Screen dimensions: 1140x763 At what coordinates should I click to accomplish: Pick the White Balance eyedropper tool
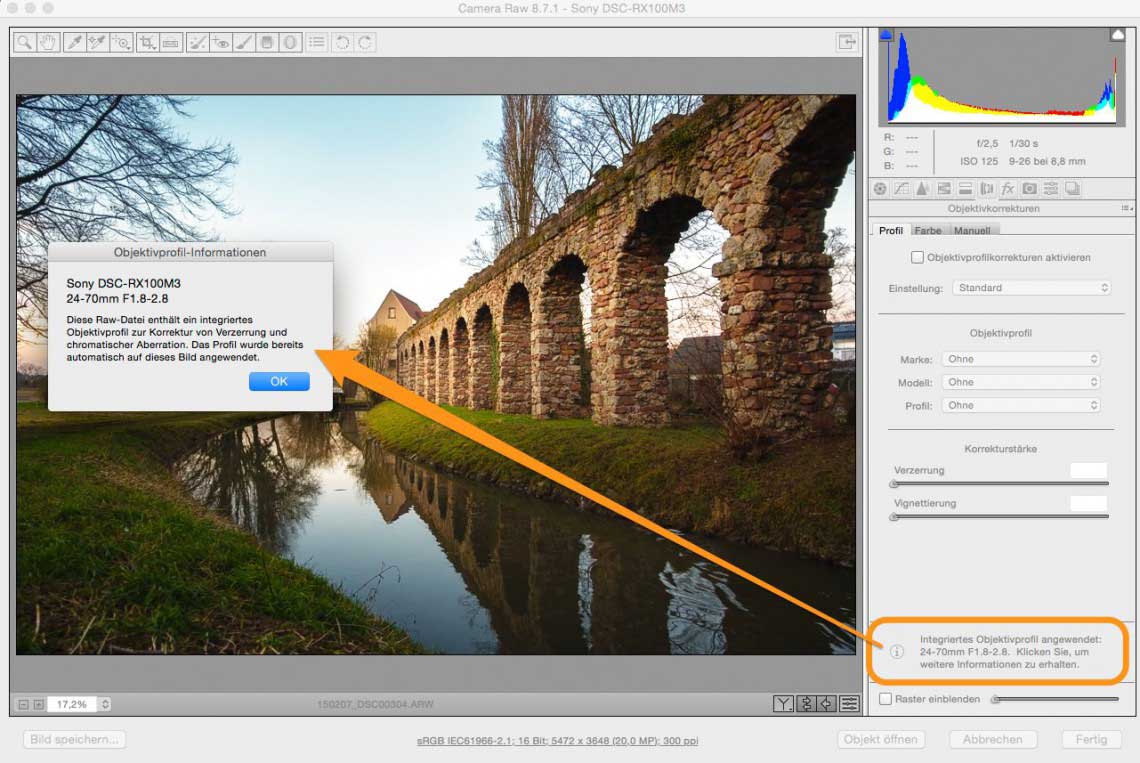pyautogui.click(x=73, y=42)
